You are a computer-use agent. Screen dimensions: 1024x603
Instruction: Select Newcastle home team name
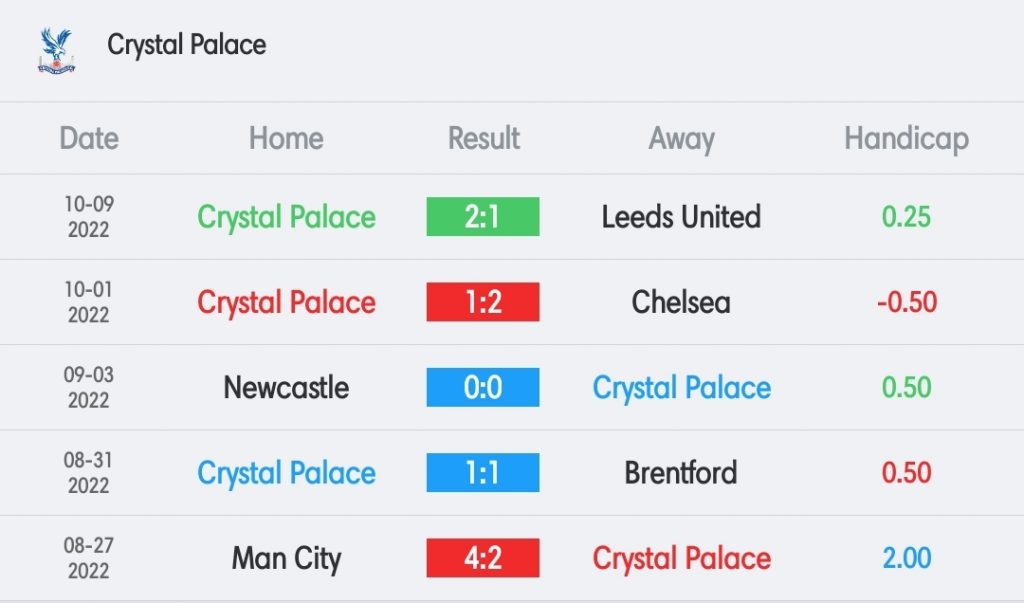click(x=286, y=388)
